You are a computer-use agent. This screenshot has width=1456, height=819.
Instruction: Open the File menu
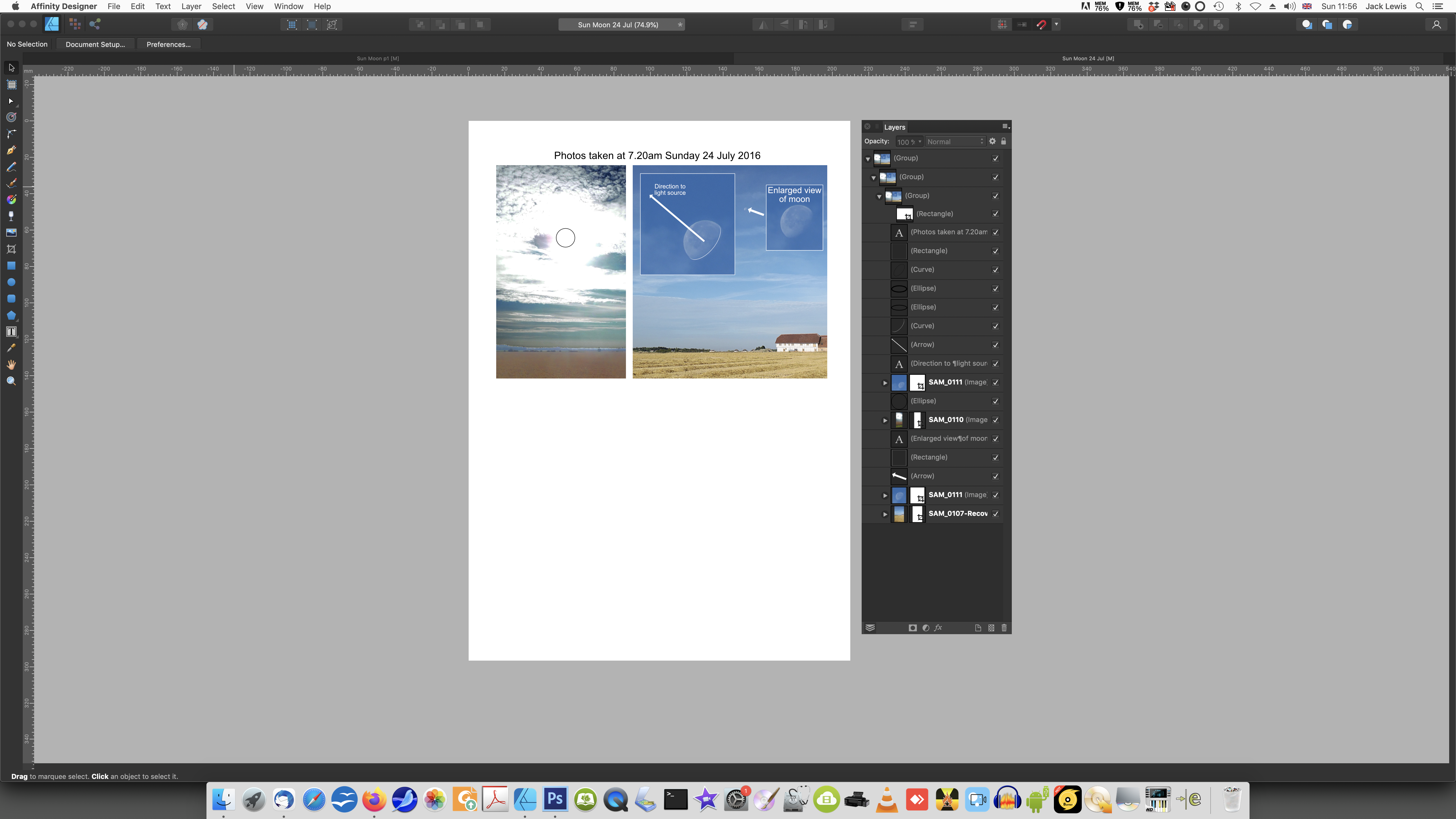[114, 6]
